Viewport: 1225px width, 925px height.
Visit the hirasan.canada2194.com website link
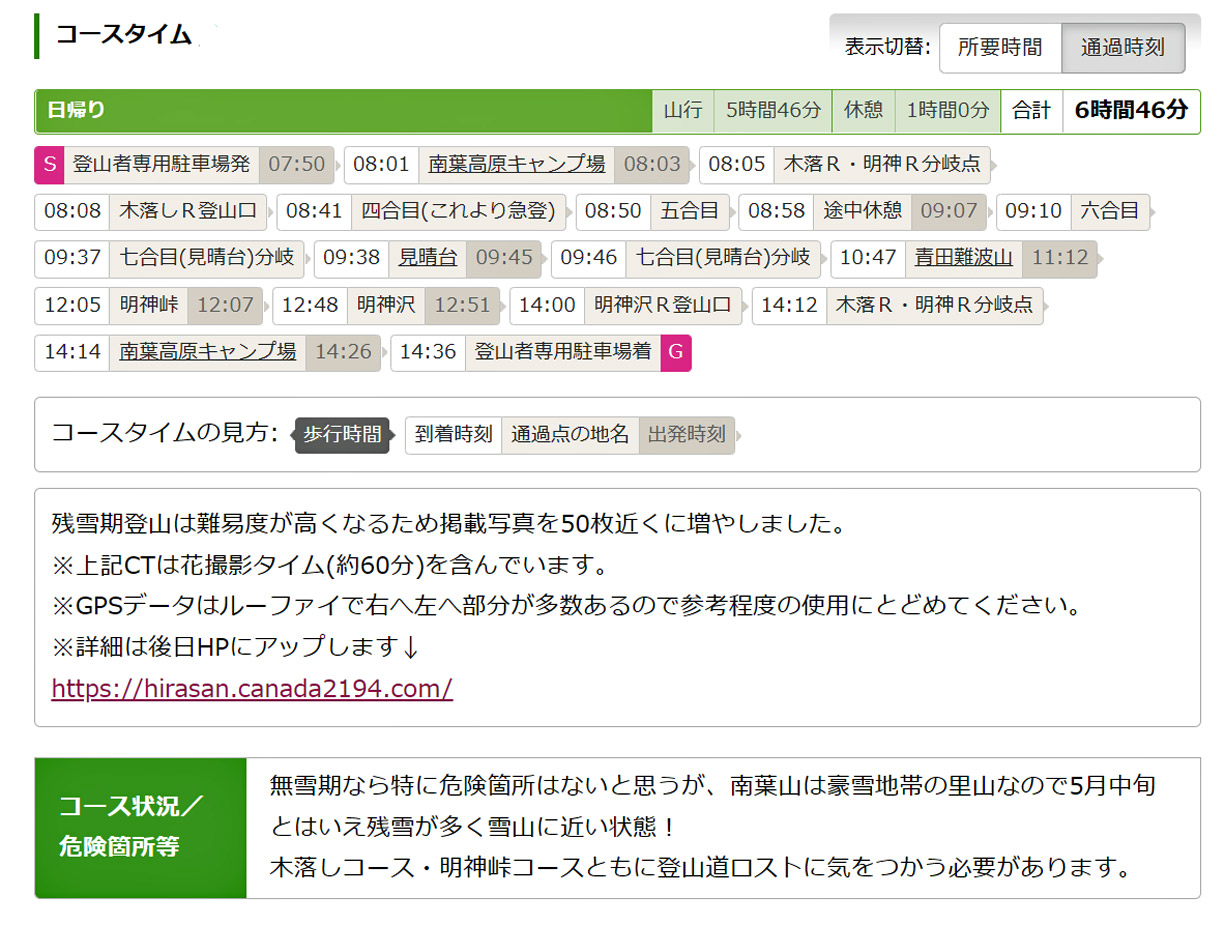pyautogui.click(x=252, y=688)
